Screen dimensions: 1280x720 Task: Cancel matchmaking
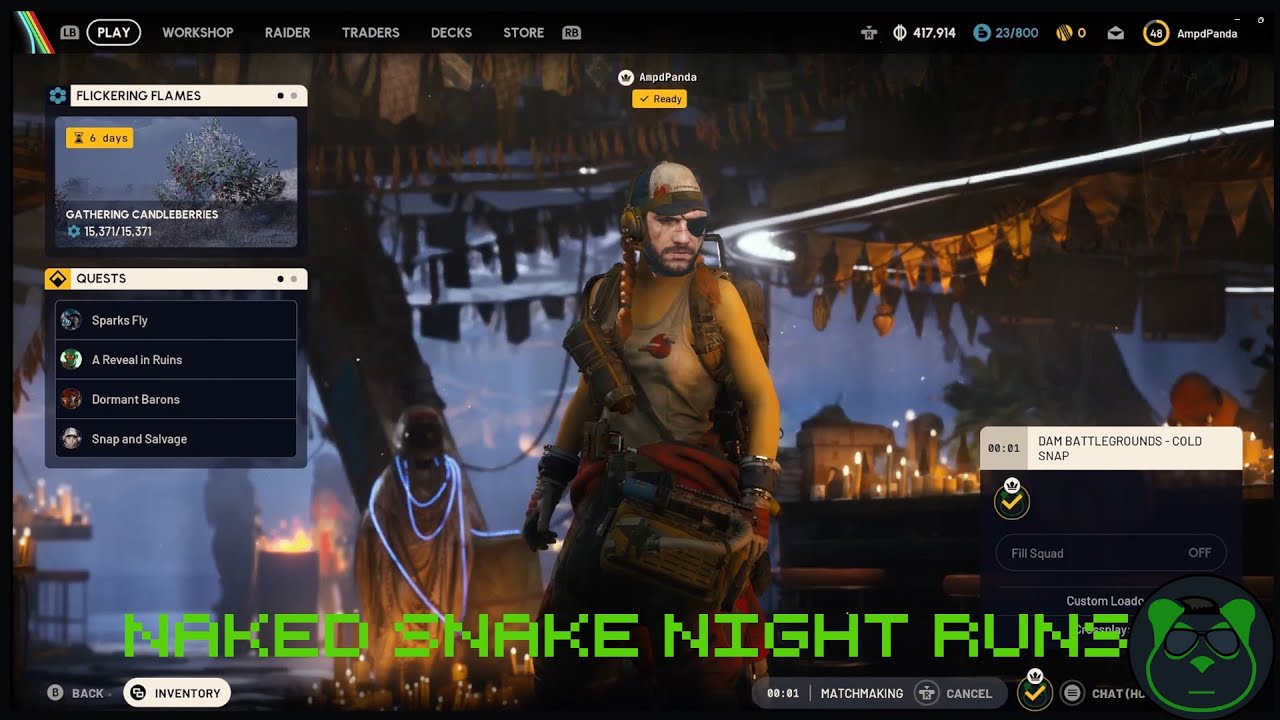(969, 693)
